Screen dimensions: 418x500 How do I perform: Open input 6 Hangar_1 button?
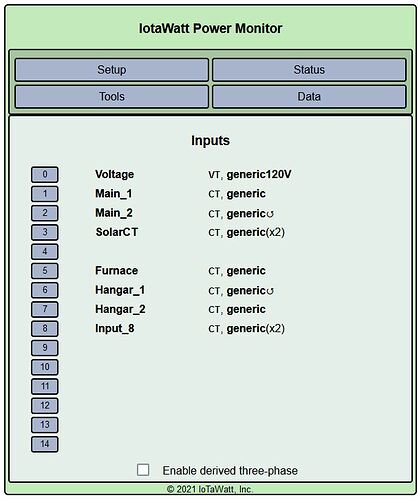45,290
